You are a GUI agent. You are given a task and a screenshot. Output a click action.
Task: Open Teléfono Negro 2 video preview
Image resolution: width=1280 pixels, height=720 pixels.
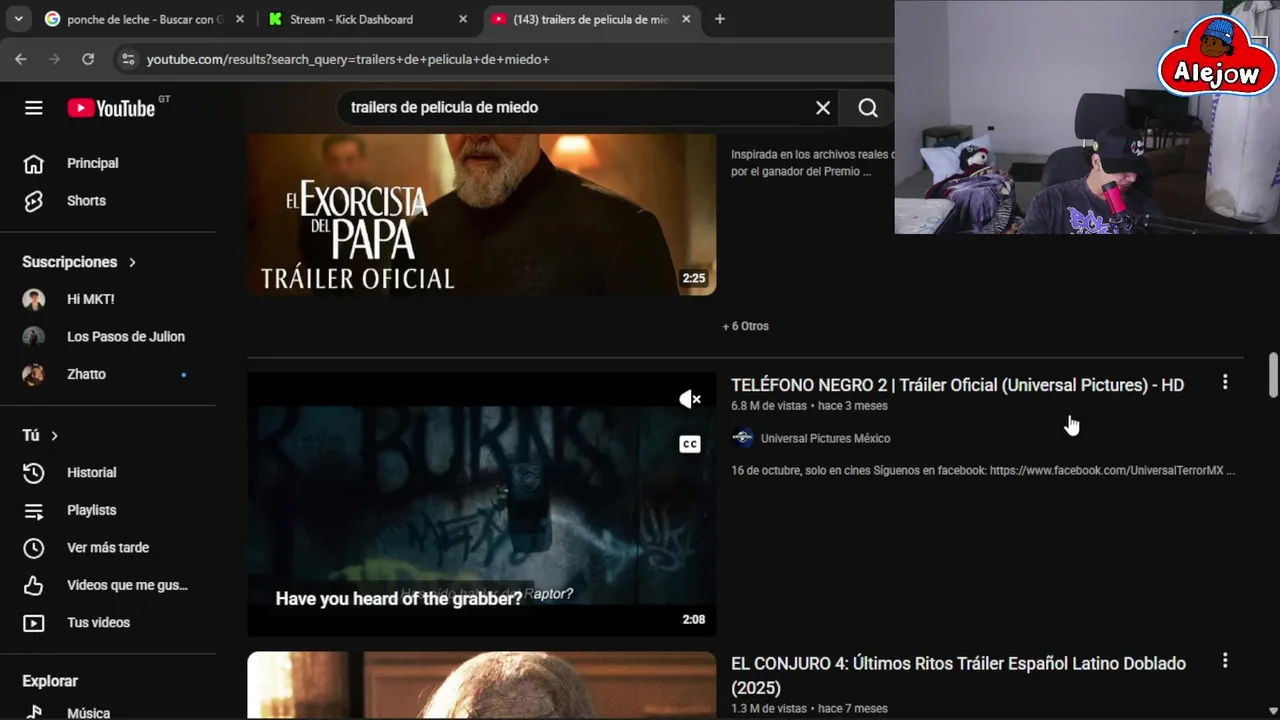(x=482, y=504)
